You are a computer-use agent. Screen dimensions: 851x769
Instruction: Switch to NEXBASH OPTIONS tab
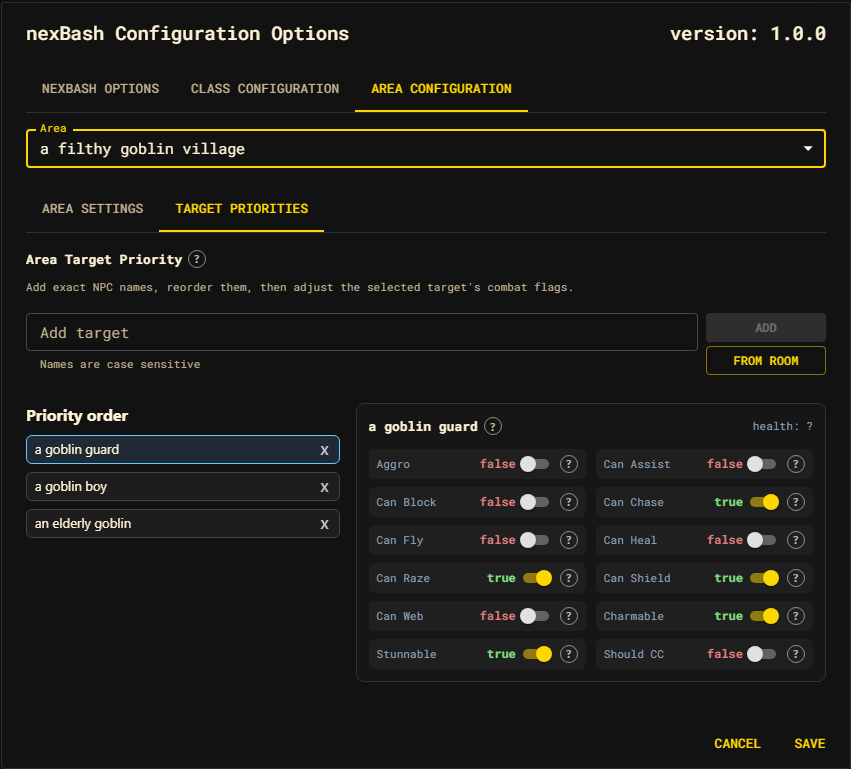coord(100,88)
